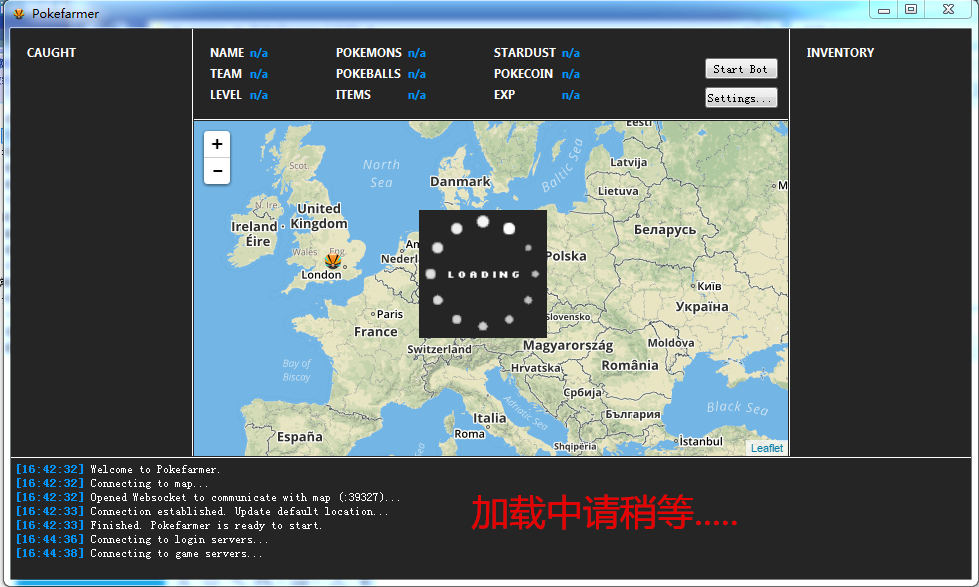Viewport: 979px width, 587px height.
Task: Click the NAME n/a value
Action: [x=258, y=53]
